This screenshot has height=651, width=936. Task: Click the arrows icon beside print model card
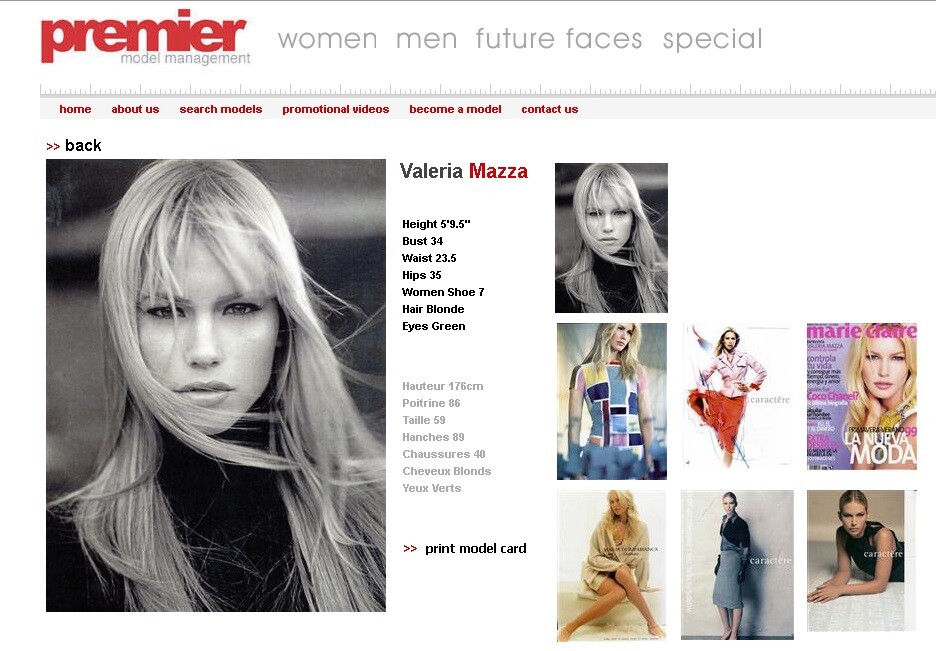(x=410, y=548)
